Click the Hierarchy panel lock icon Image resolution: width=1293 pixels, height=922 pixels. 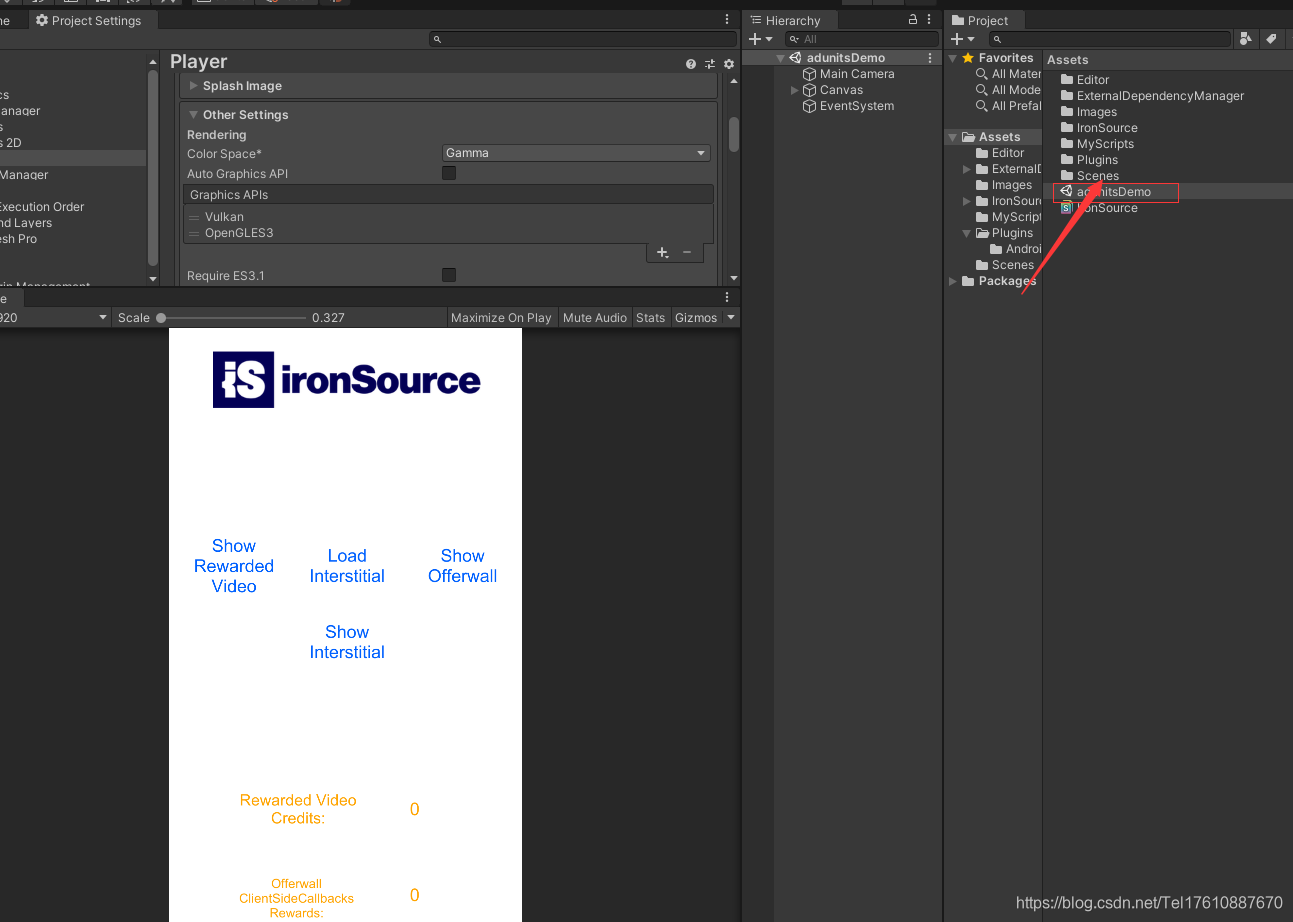click(x=913, y=19)
